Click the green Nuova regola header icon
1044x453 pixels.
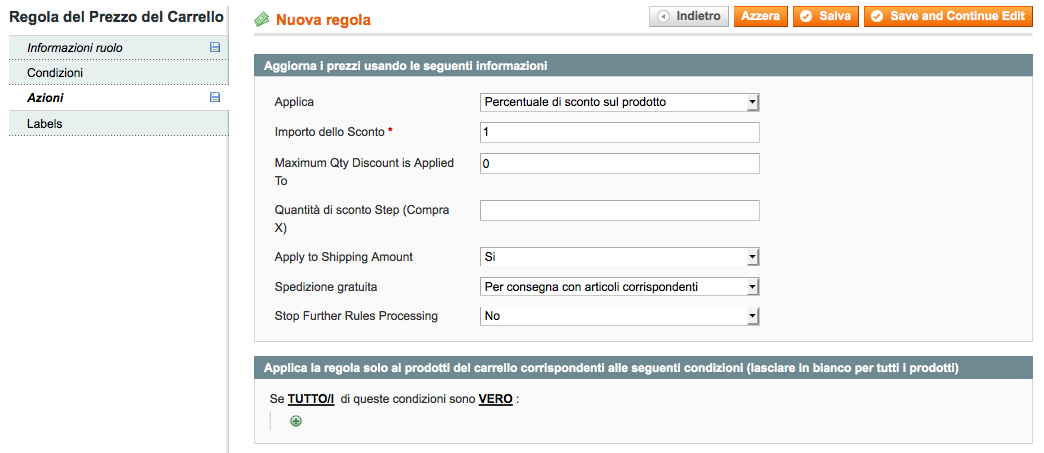click(262, 19)
